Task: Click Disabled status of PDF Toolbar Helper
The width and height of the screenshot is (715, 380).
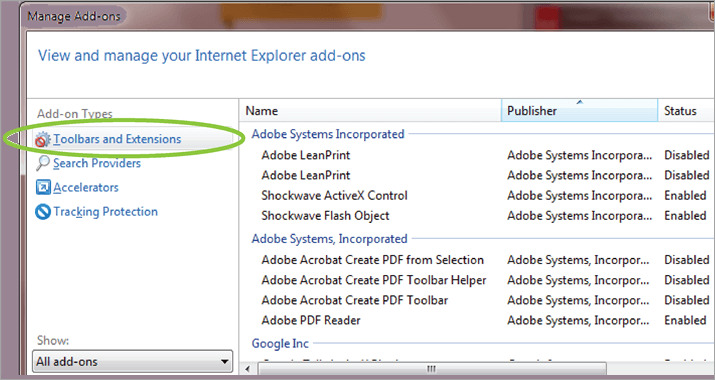Action: coord(687,280)
